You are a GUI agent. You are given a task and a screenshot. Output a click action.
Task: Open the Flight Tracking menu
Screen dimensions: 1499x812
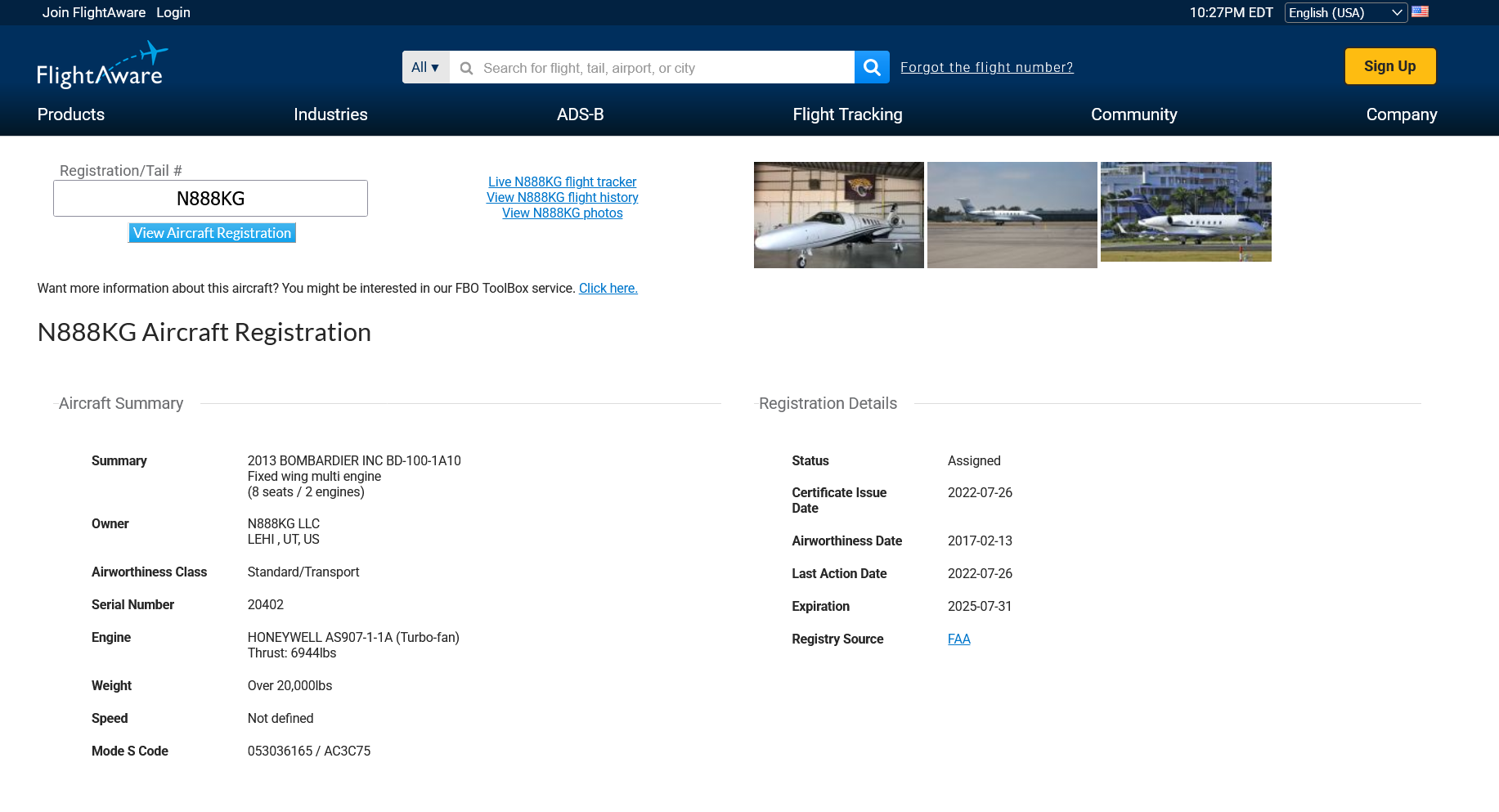coord(848,114)
